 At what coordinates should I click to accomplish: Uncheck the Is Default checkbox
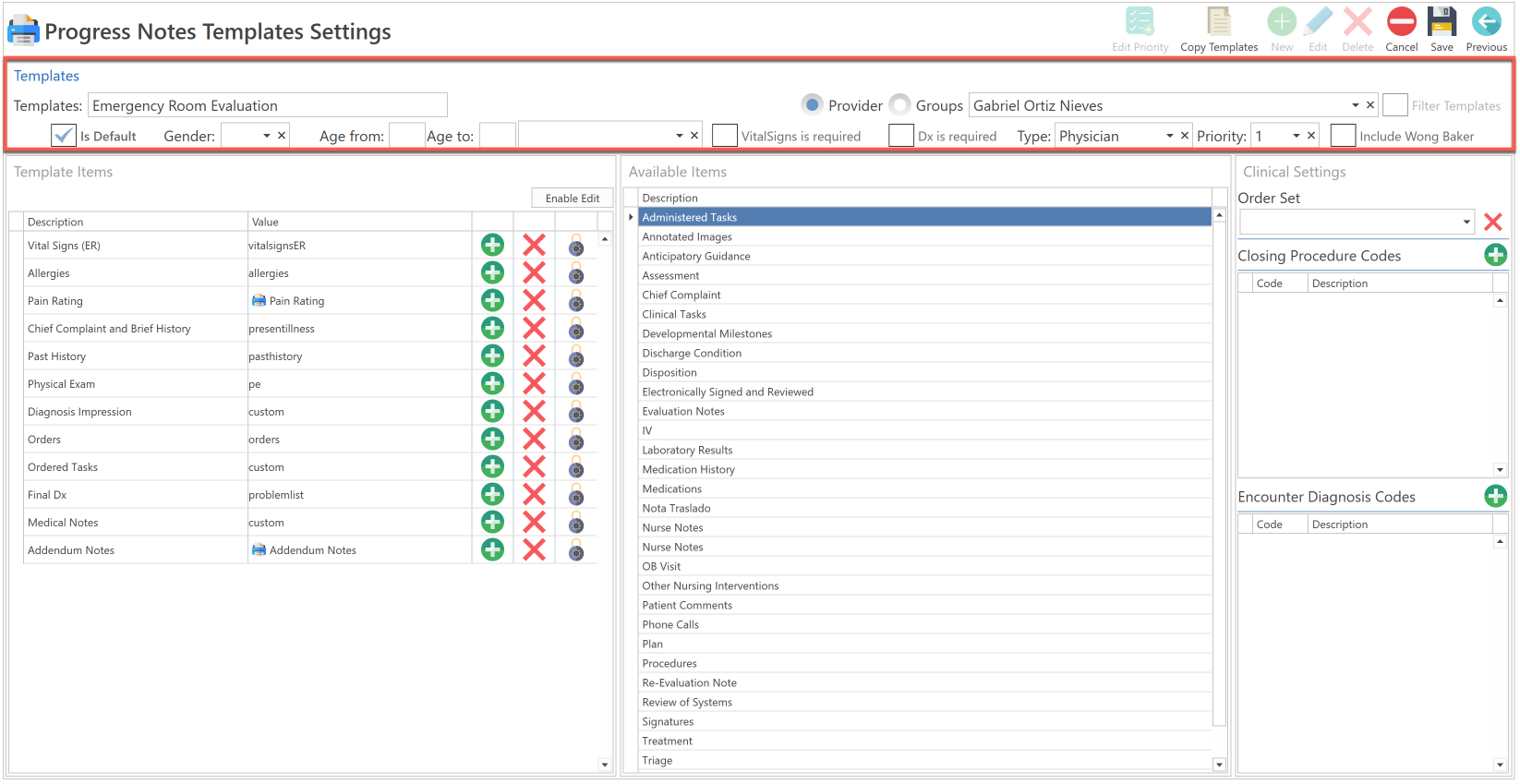point(63,136)
